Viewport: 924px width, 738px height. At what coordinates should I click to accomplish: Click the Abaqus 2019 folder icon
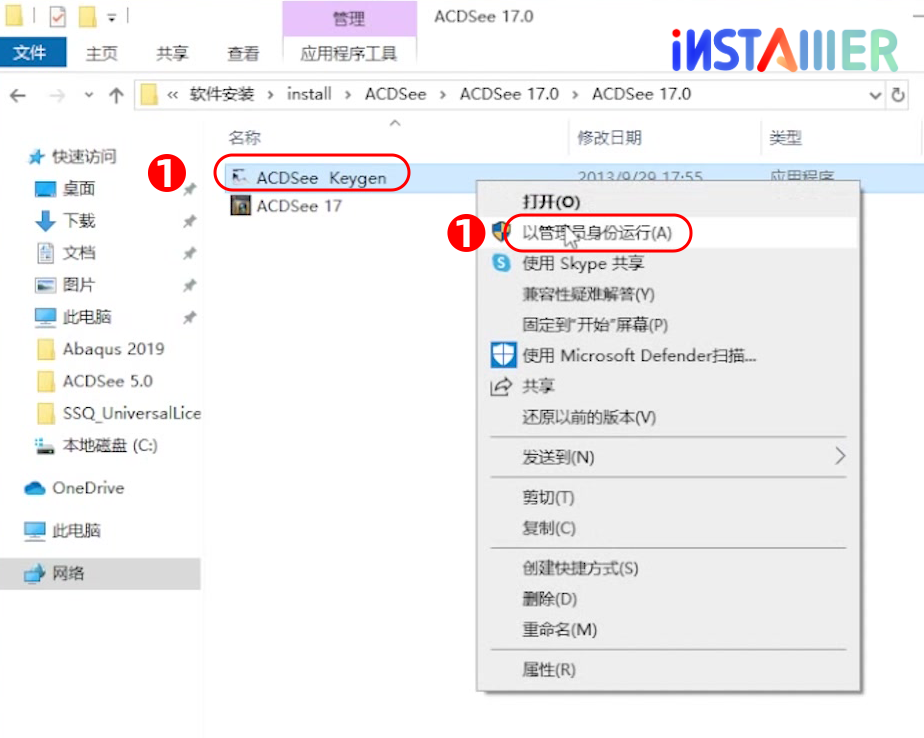(45, 349)
